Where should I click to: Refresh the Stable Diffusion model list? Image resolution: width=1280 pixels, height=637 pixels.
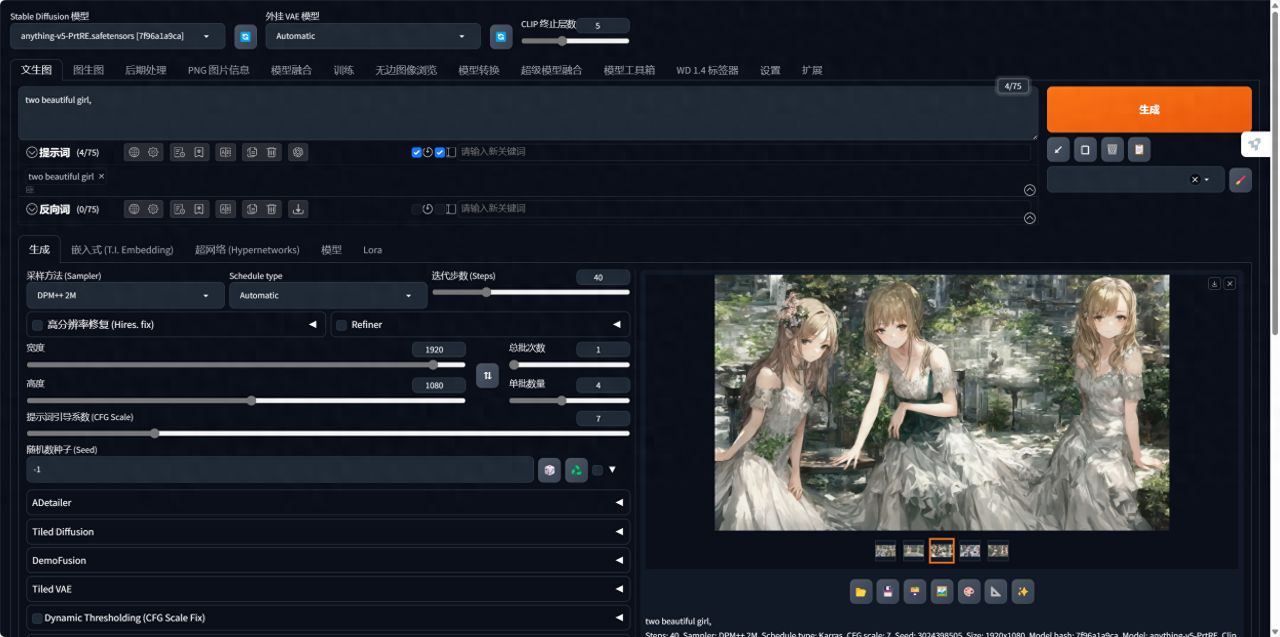(x=245, y=37)
